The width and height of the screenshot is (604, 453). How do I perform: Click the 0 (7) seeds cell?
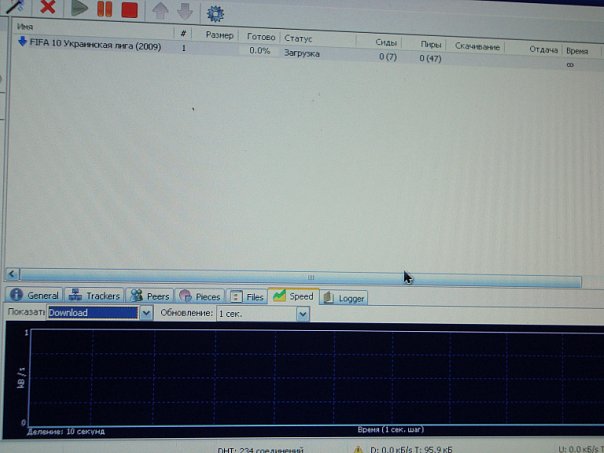[388, 57]
